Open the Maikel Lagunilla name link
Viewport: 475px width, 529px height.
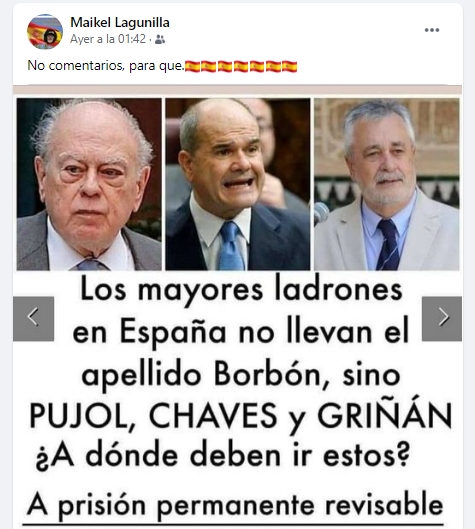click(x=120, y=23)
